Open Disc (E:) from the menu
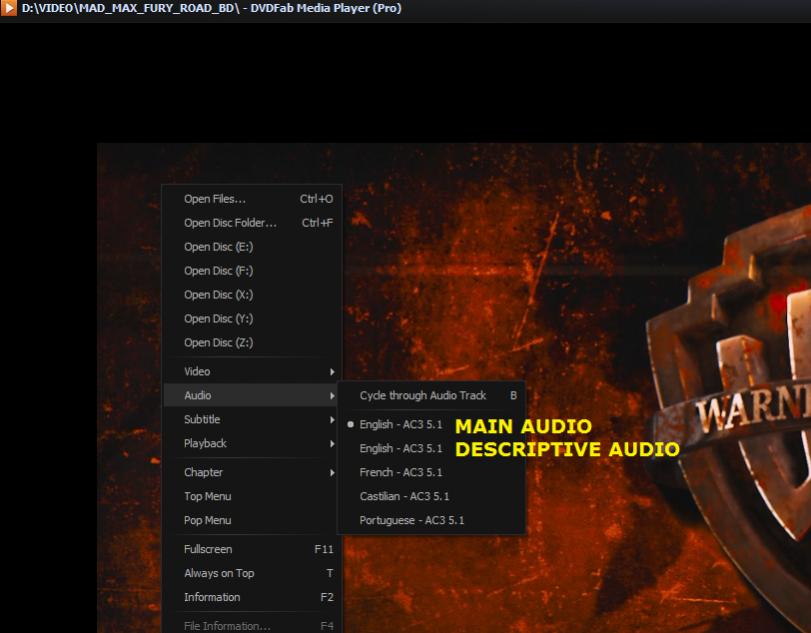This screenshot has width=811, height=633. (252, 247)
